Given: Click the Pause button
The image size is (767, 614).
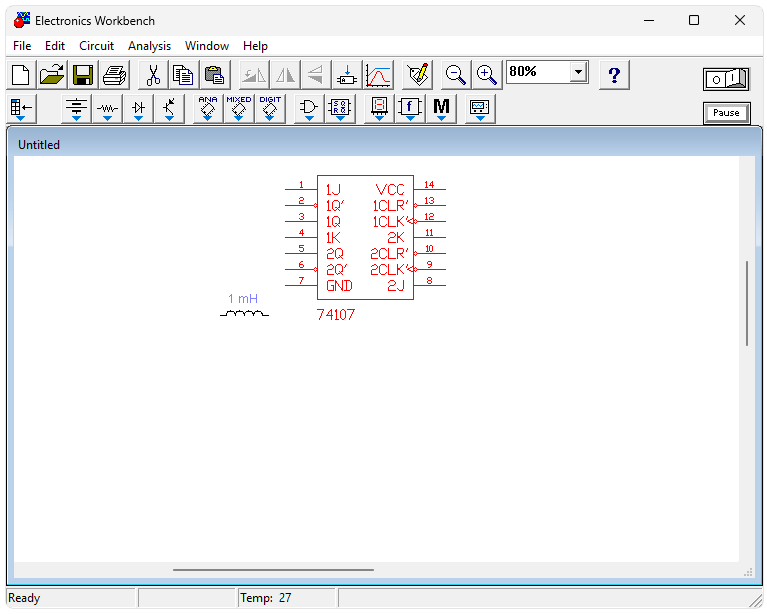Looking at the screenshot, I should (x=726, y=113).
